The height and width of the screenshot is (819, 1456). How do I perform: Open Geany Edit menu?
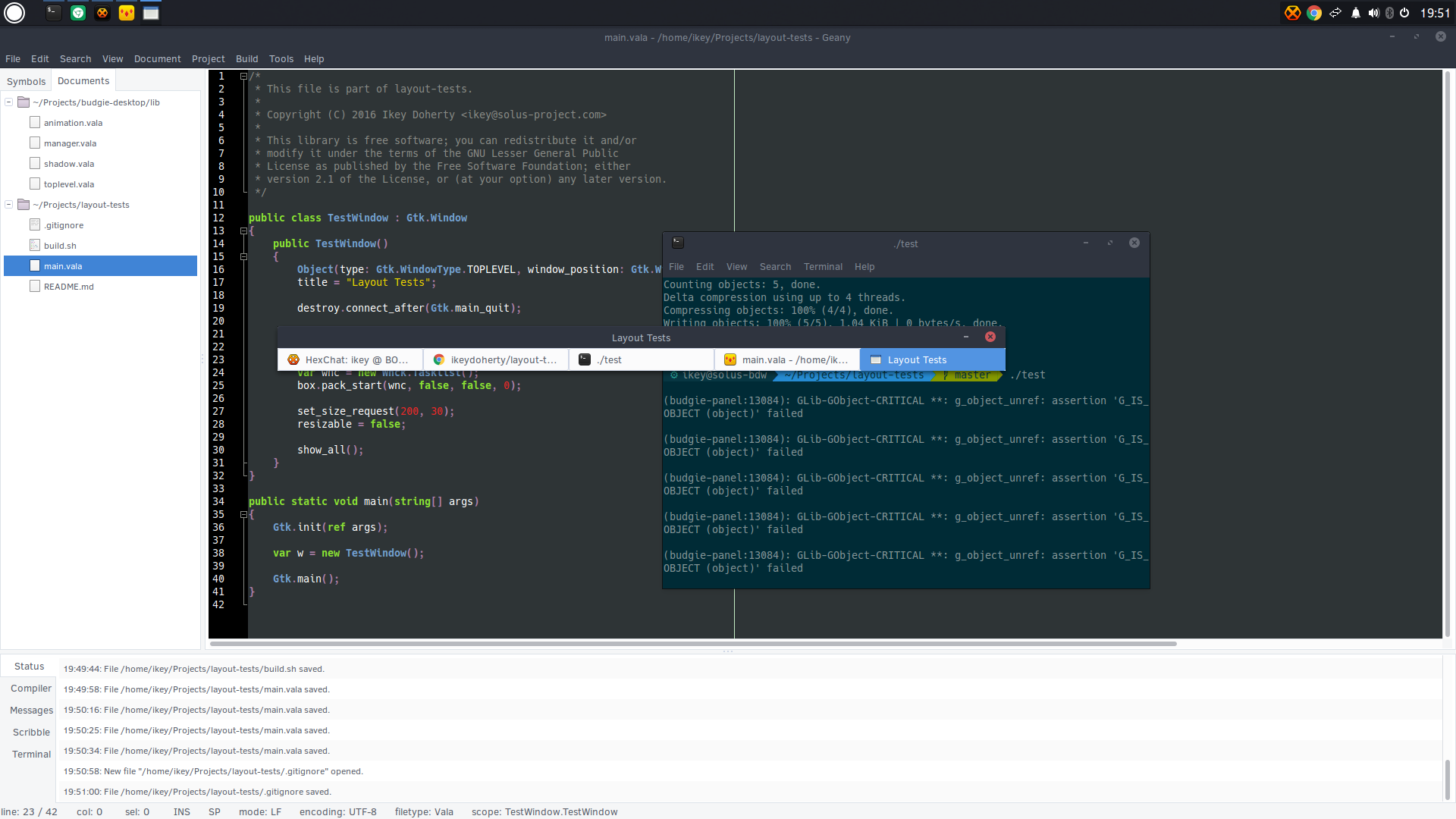[x=40, y=58]
